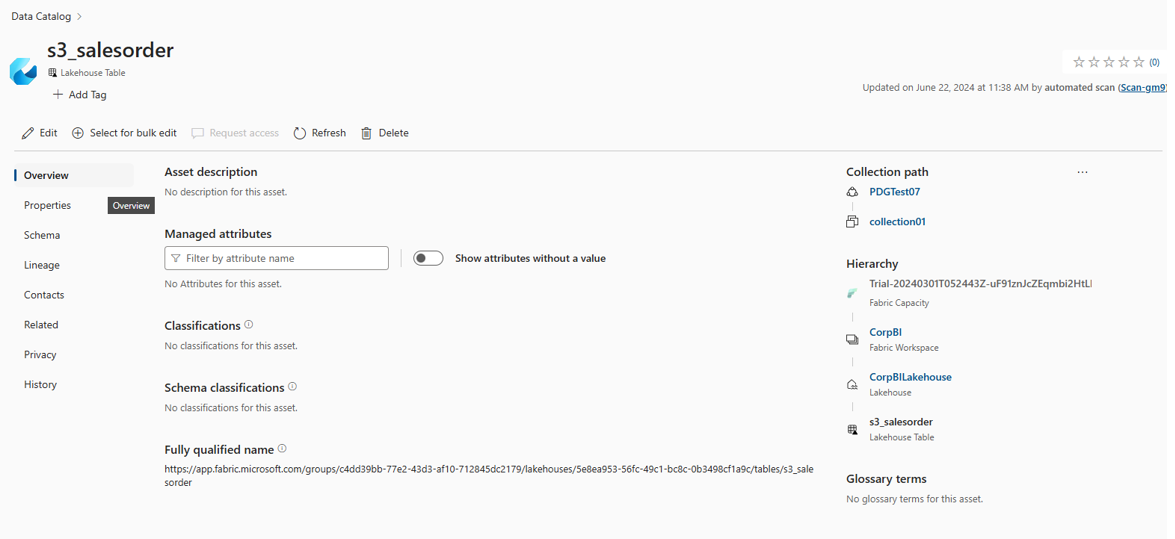Open the CorpBI workspace link

(886, 332)
